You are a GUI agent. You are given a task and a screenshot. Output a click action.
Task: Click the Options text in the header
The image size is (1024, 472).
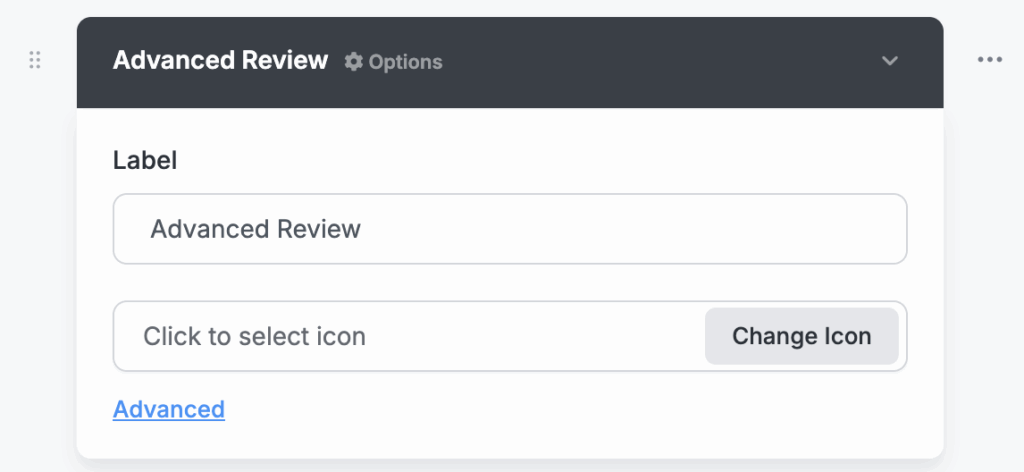[x=405, y=62]
